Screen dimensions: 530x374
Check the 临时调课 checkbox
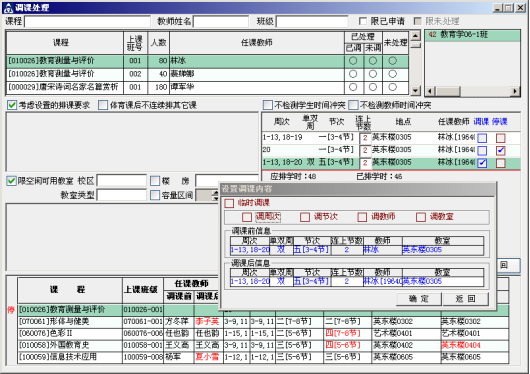[x=229, y=203]
